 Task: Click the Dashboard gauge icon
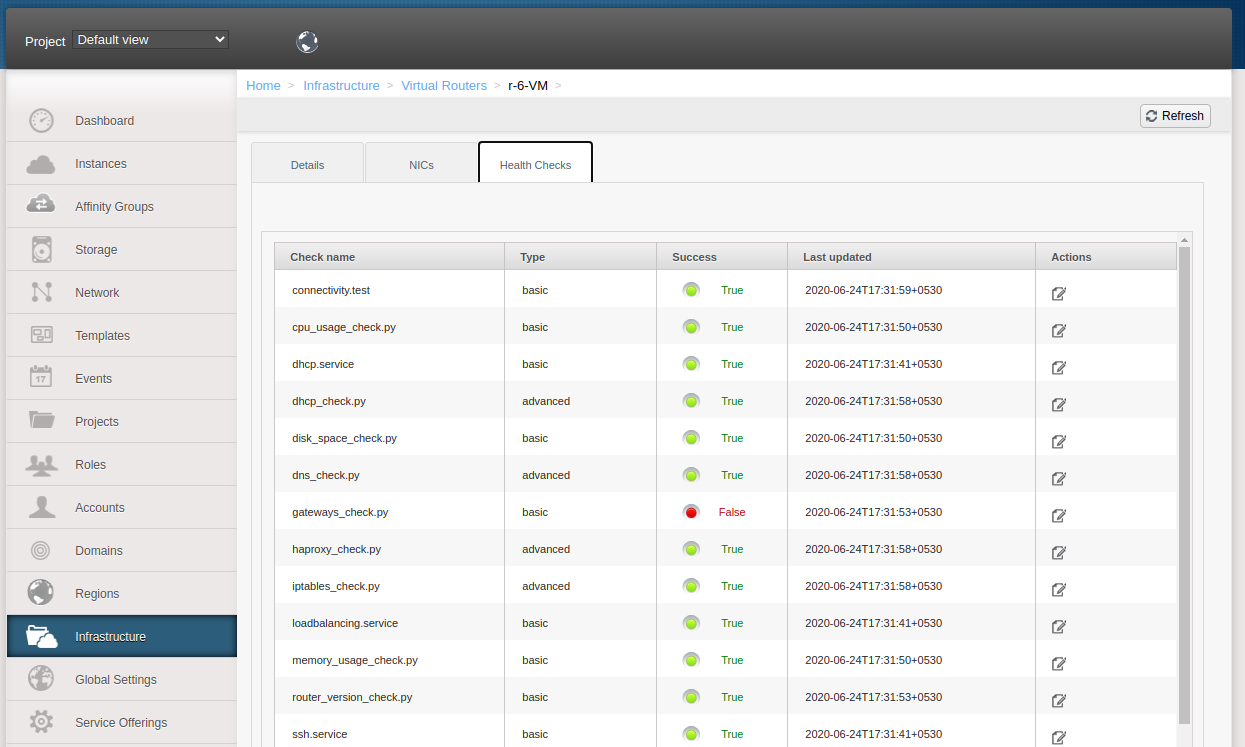(x=41, y=121)
